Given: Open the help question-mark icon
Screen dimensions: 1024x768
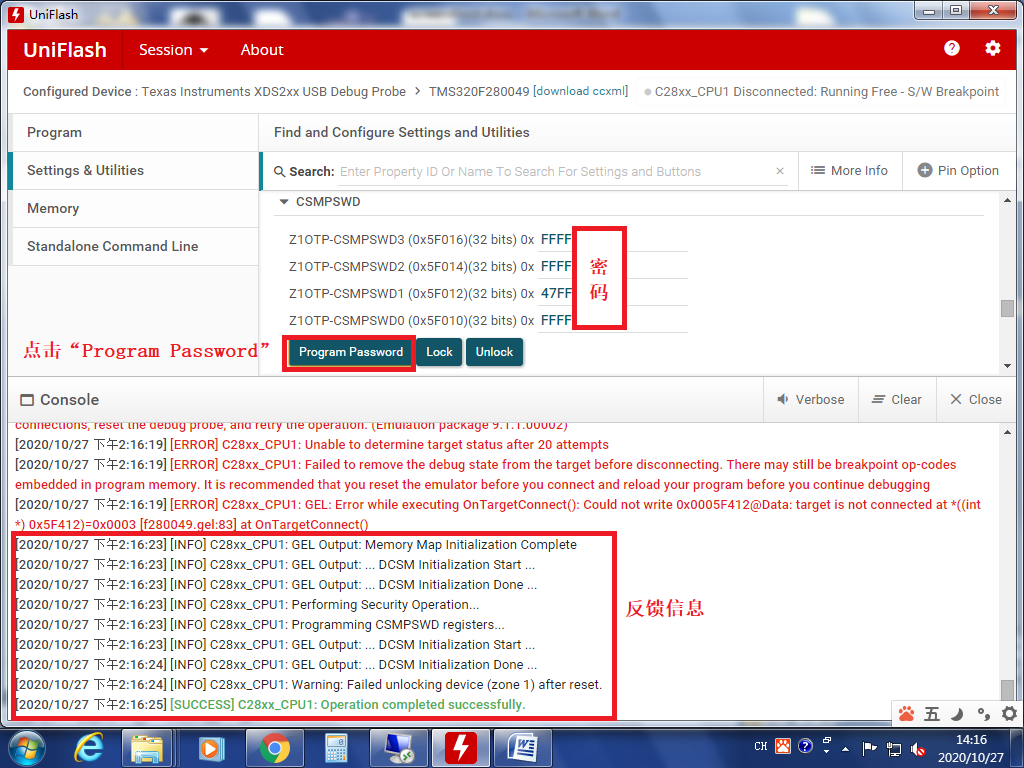Looking at the screenshot, I should [x=952, y=48].
